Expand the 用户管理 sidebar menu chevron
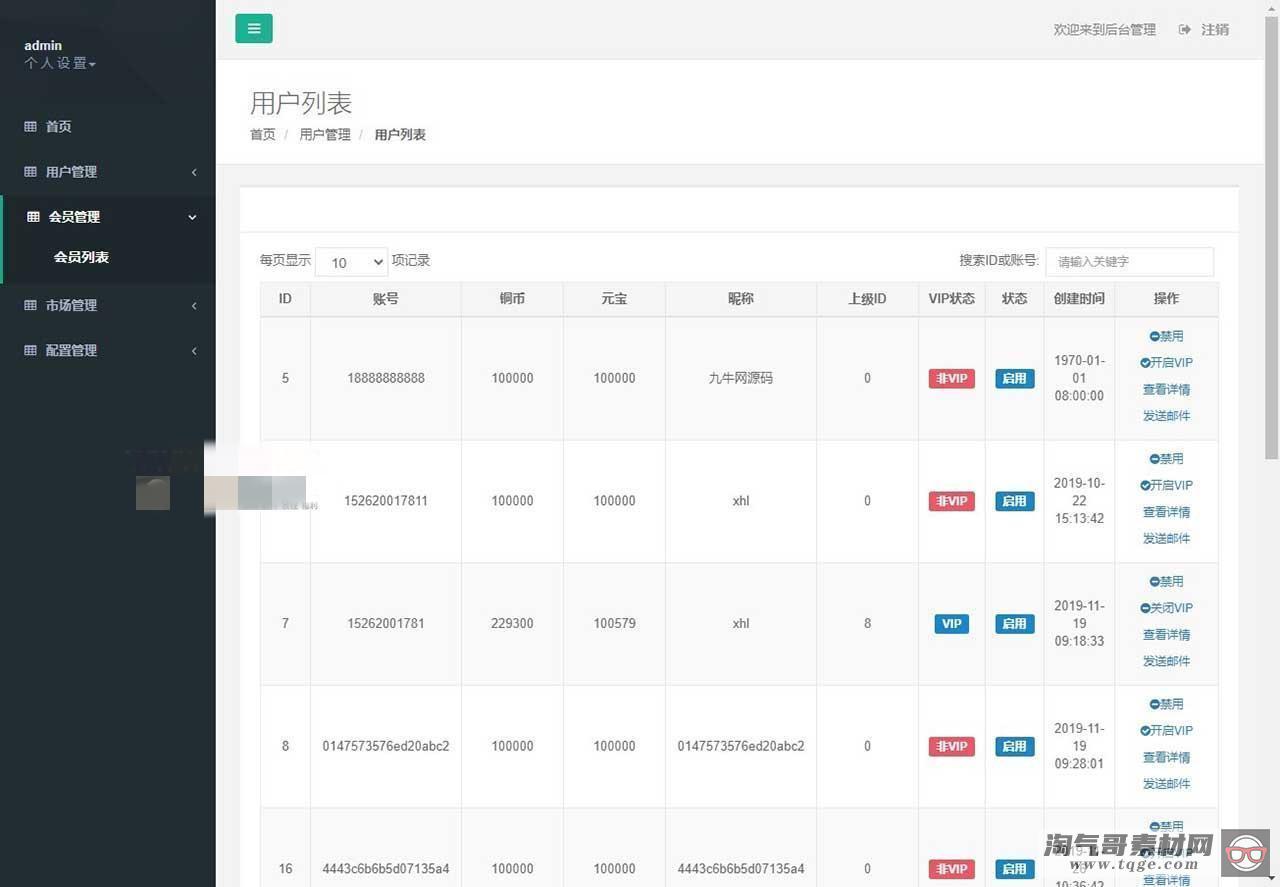 194,172
